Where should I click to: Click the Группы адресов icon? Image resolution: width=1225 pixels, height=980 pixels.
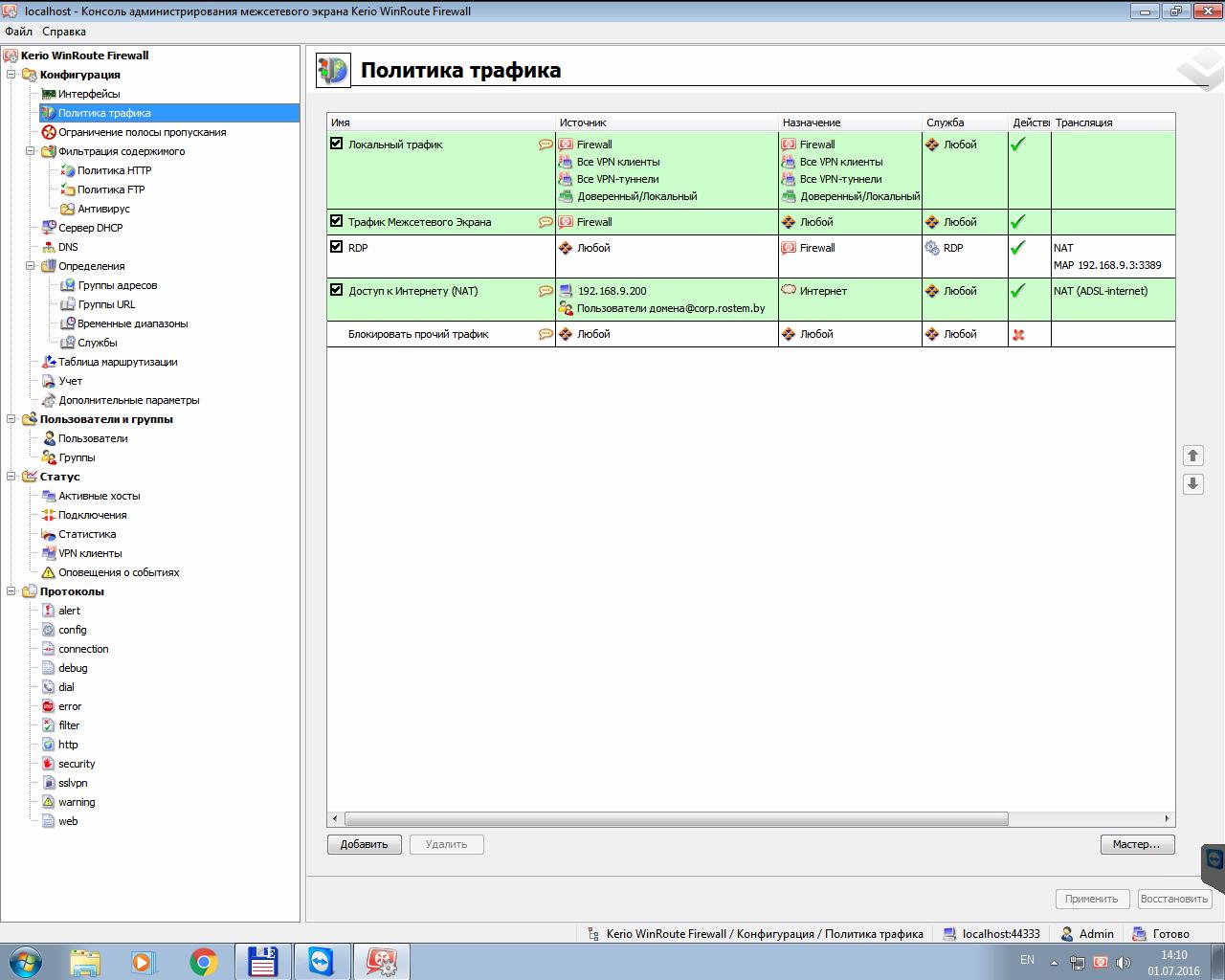point(68,285)
